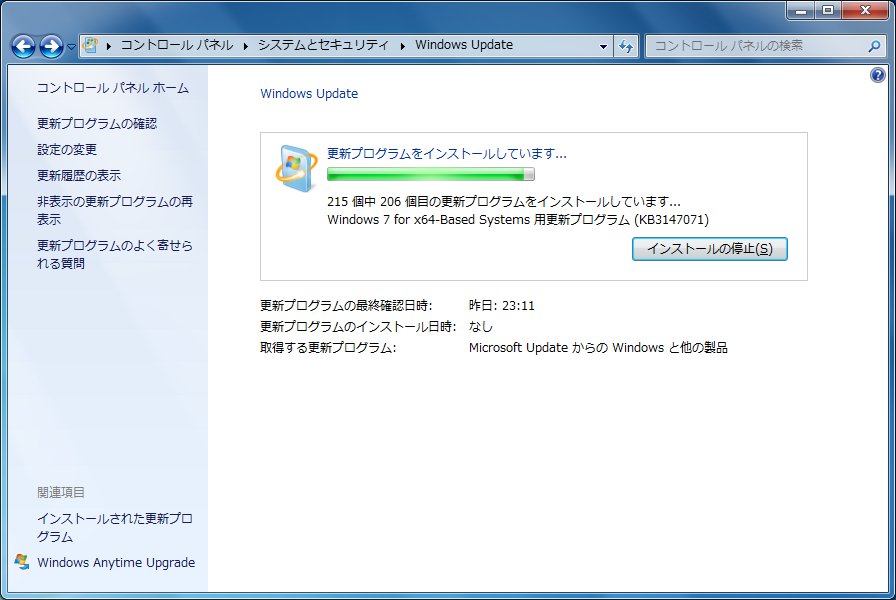This screenshot has width=896, height=600.
Task: Open インストールされた更新プログラム link
Action: click(115, 527)
